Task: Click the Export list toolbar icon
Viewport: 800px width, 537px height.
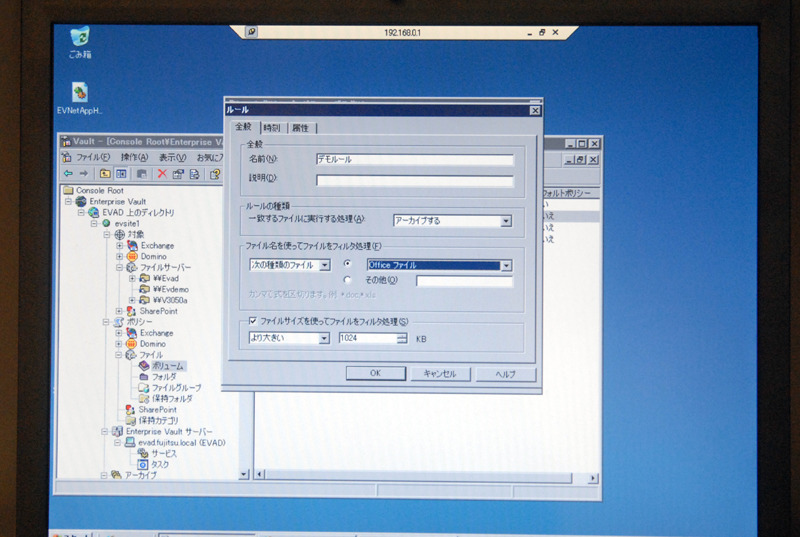Action: coord(194,174)
